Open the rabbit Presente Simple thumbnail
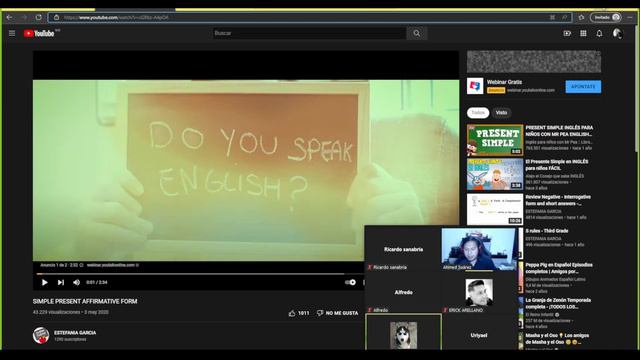 click(x=495, y=174)
